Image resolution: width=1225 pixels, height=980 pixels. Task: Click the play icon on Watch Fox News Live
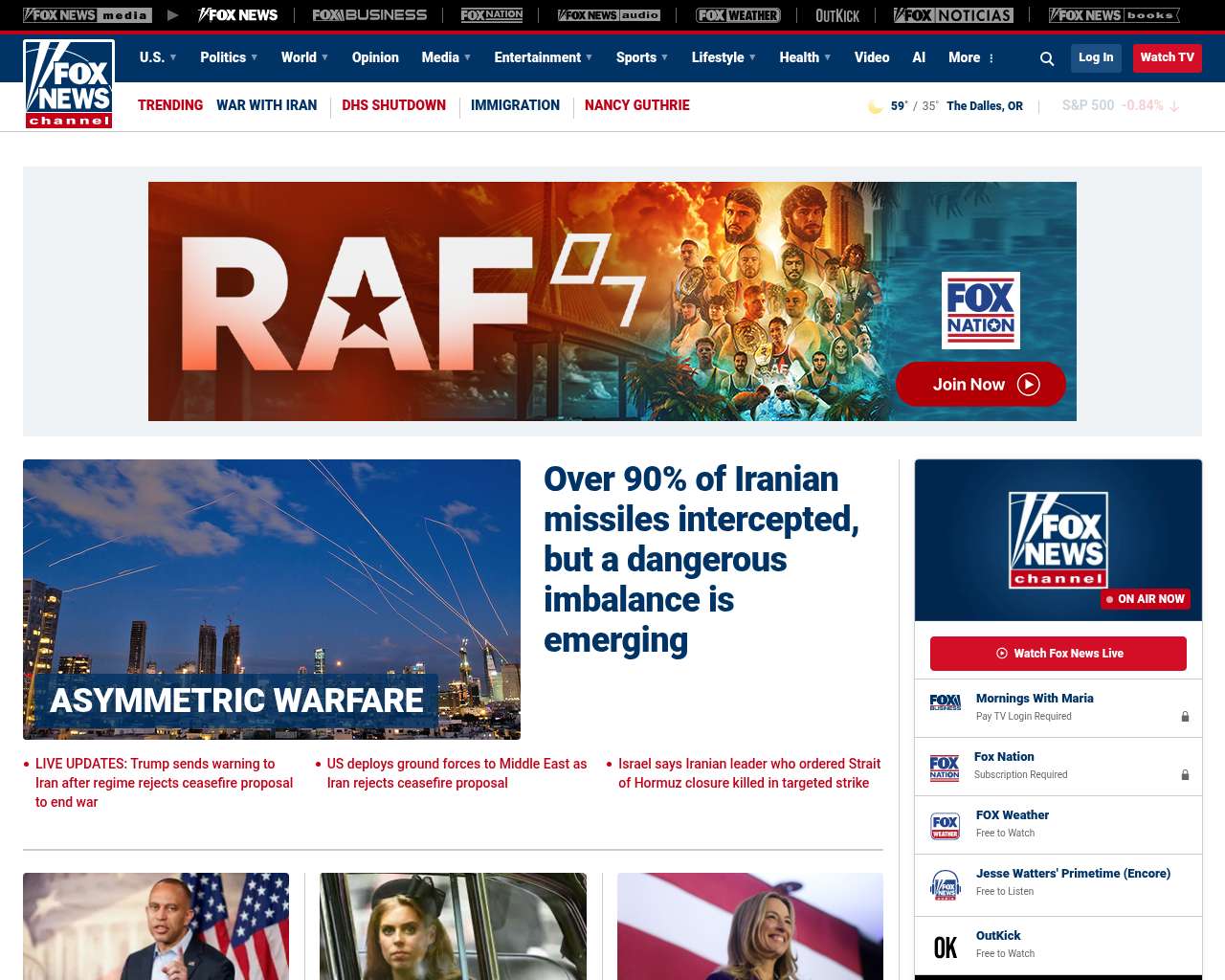coord(1002,654)
